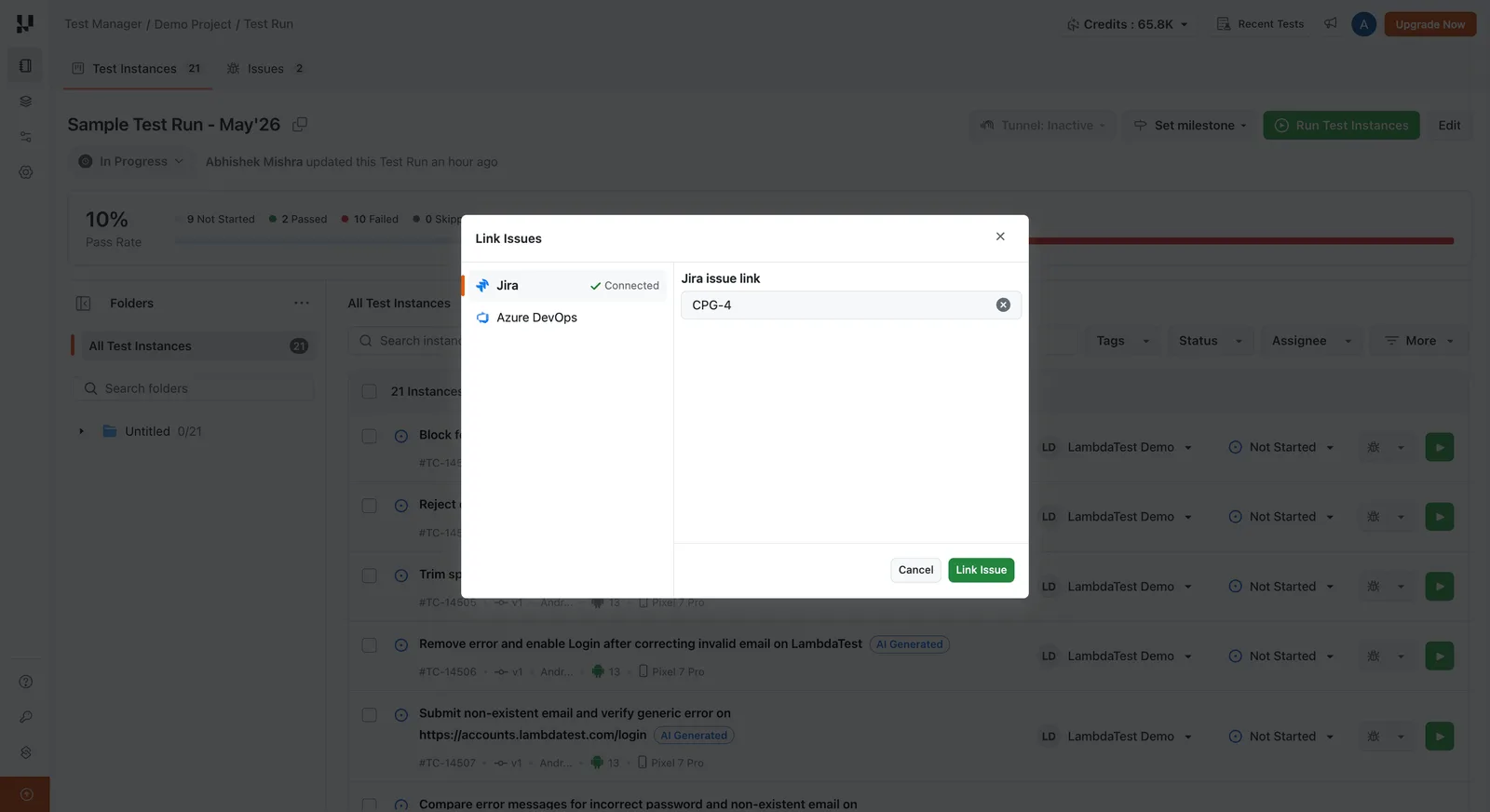1490x812 pixels.
Task: Click the Search folders field
Action: pyautogui.click(x=194, y=389)
